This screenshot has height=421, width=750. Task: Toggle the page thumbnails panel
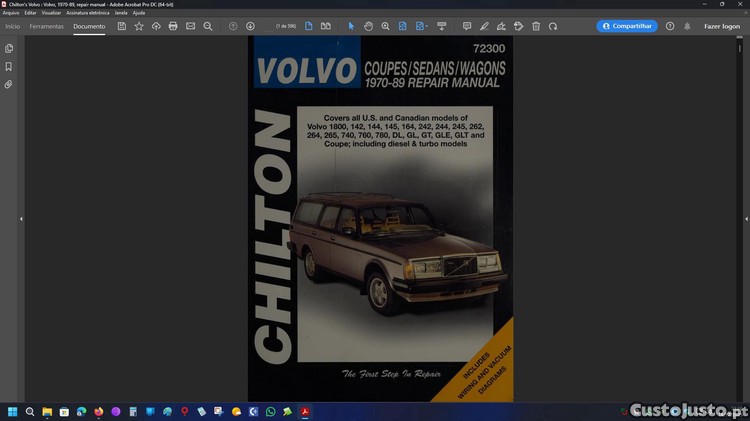coord(9,48)
